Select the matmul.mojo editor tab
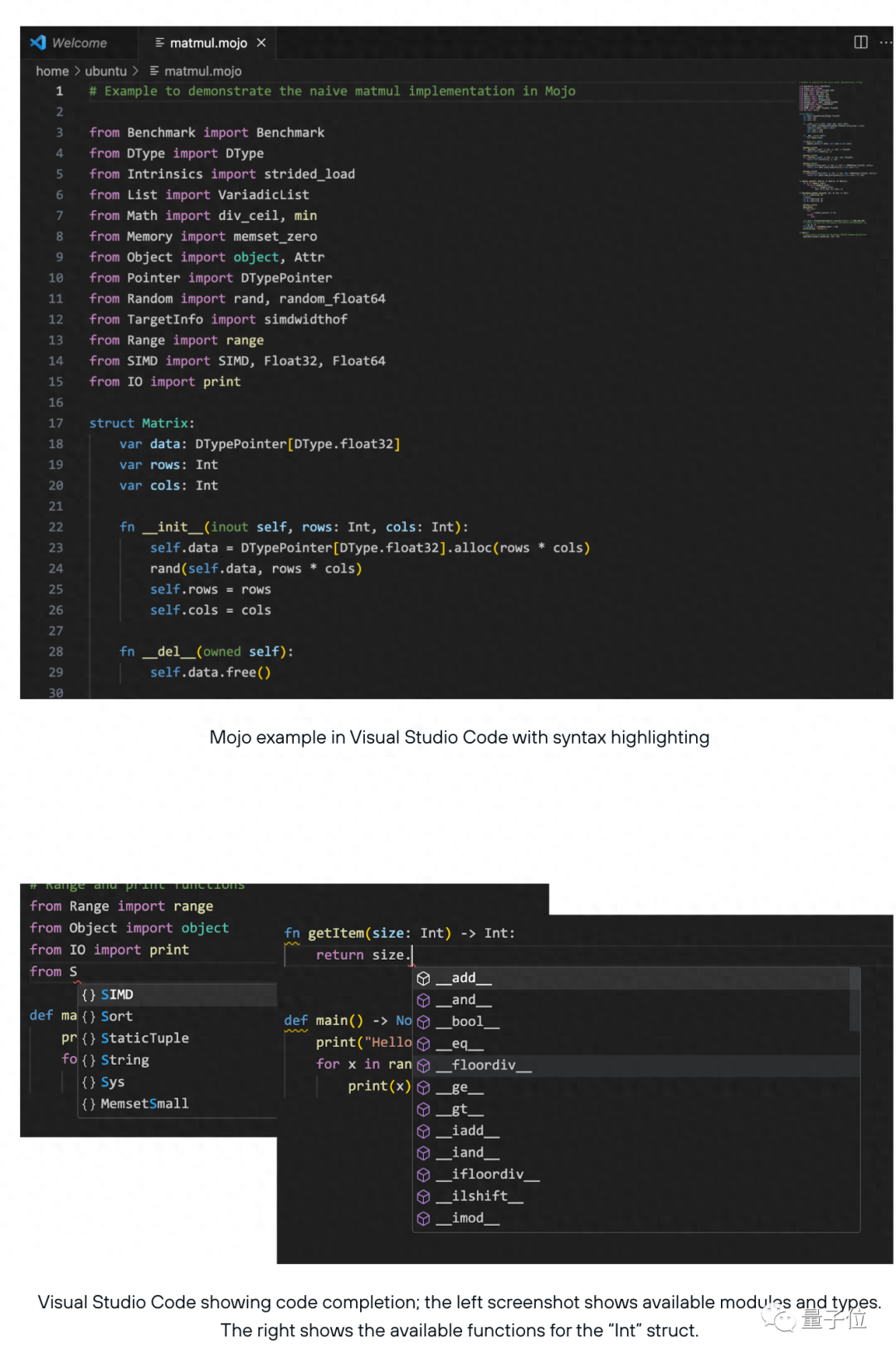This screenshot has height=1358, width=896. click(x=207, y=43)
